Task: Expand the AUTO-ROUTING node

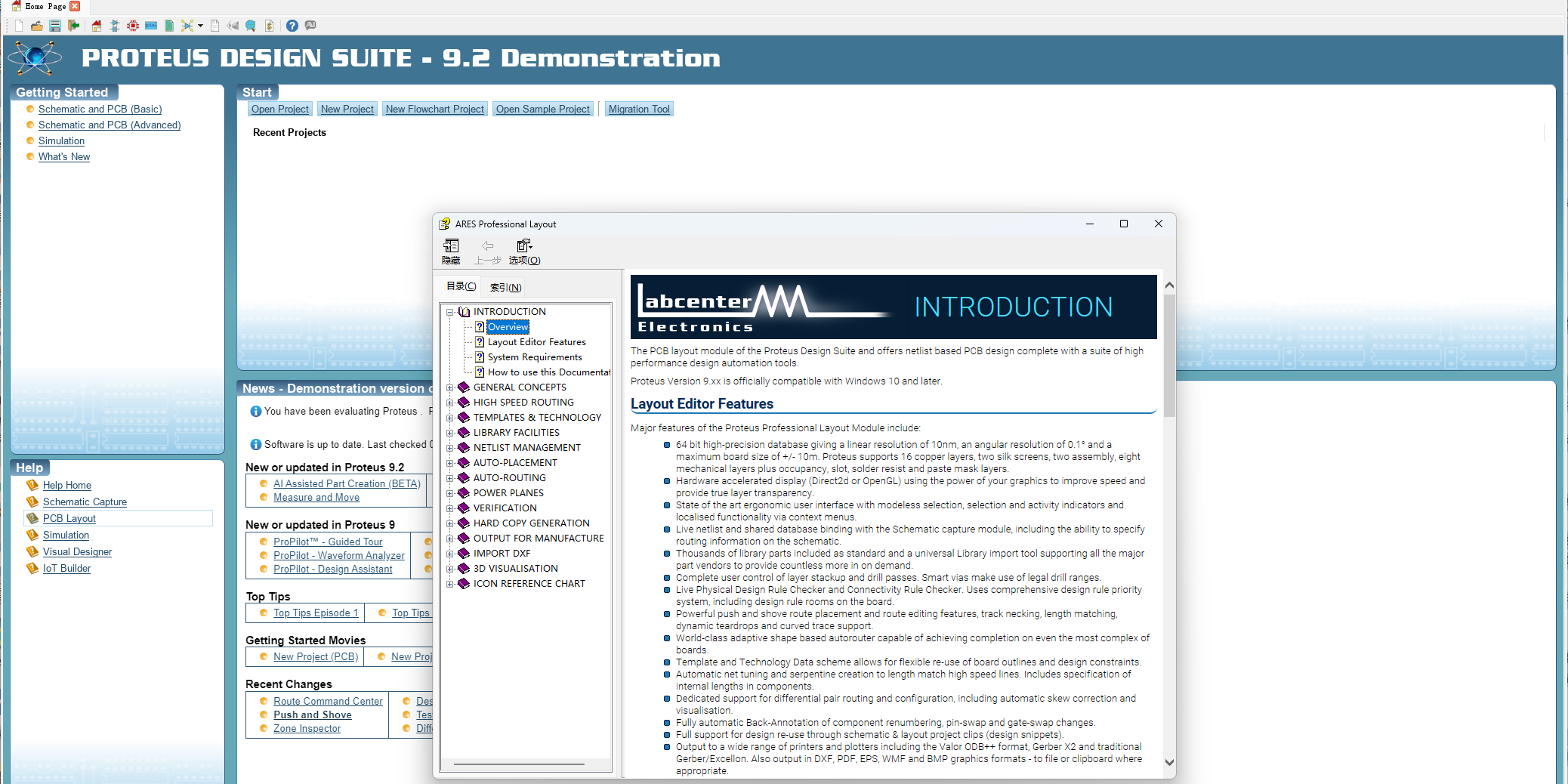Action: coord(450,478)
